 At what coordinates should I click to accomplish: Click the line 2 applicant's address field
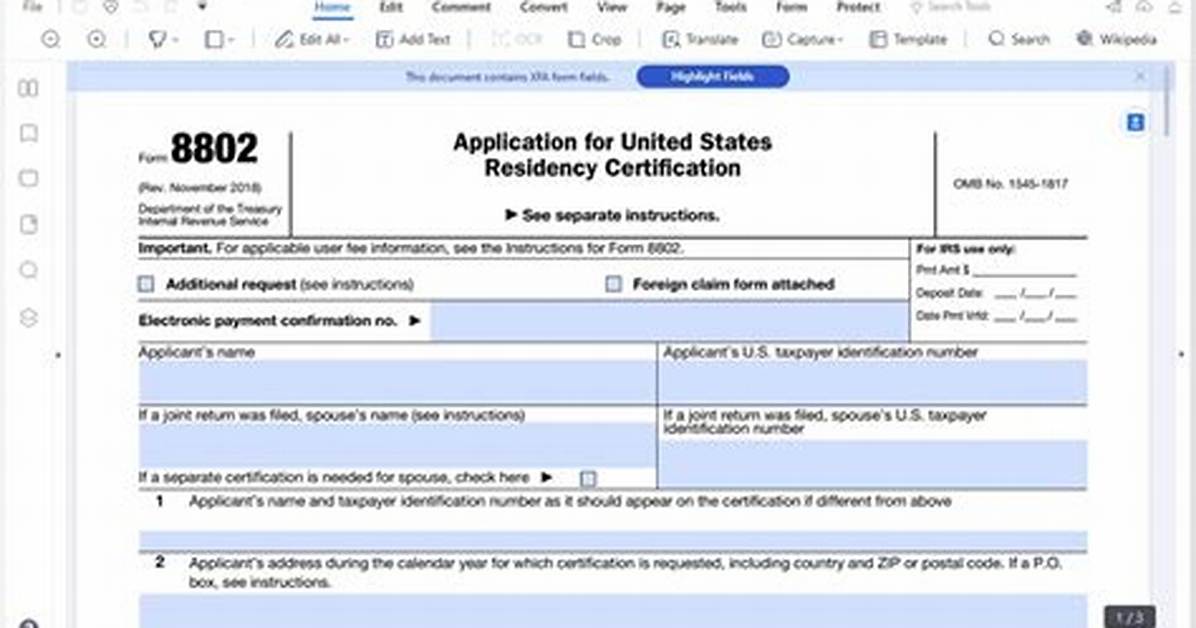(x=612, y=611)
